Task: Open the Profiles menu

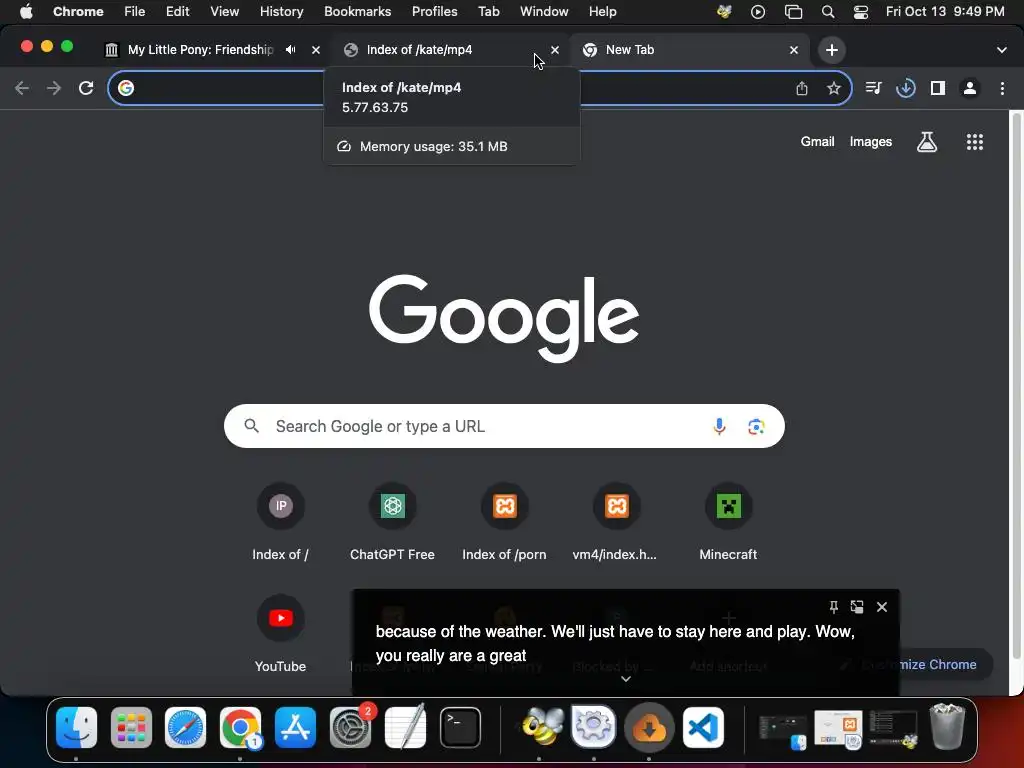Action: point(434,12)
